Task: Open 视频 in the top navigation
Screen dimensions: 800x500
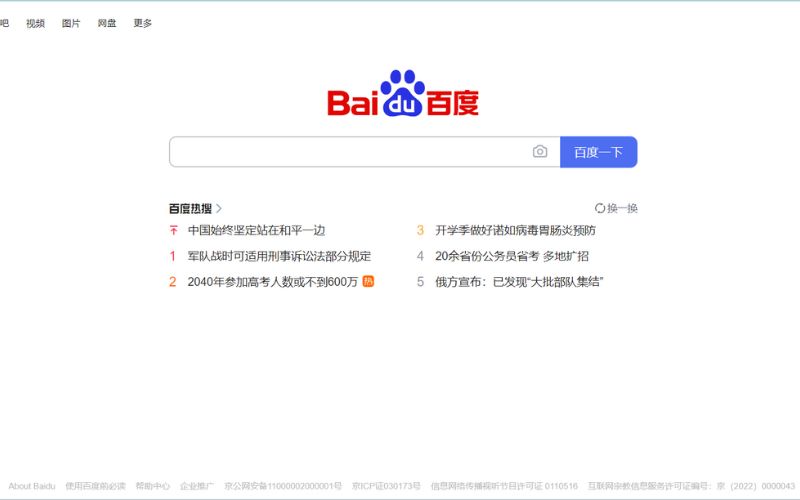Action: point(35,23)
